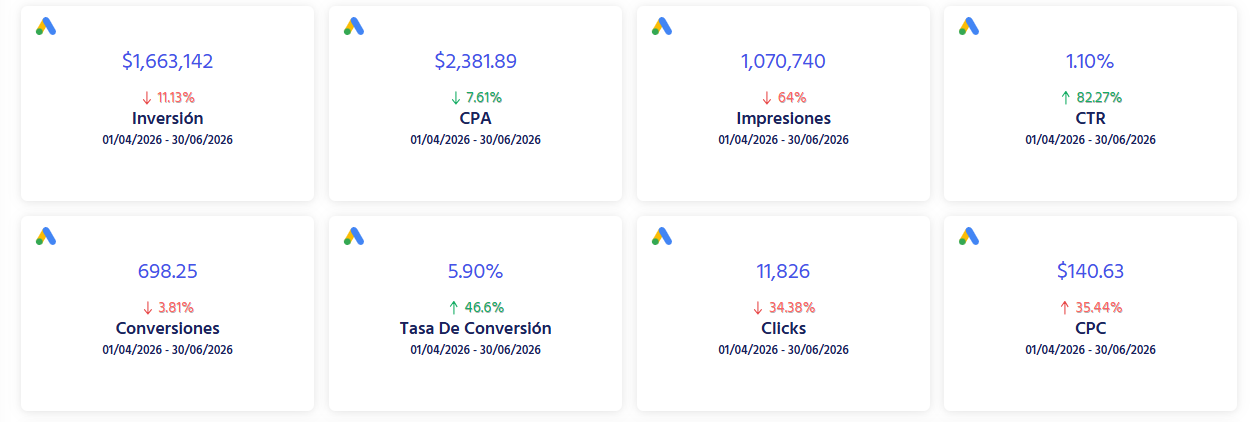The image size is (1260, 422).
Task: Click the CTR metric label
Action: click(1090, 119)
